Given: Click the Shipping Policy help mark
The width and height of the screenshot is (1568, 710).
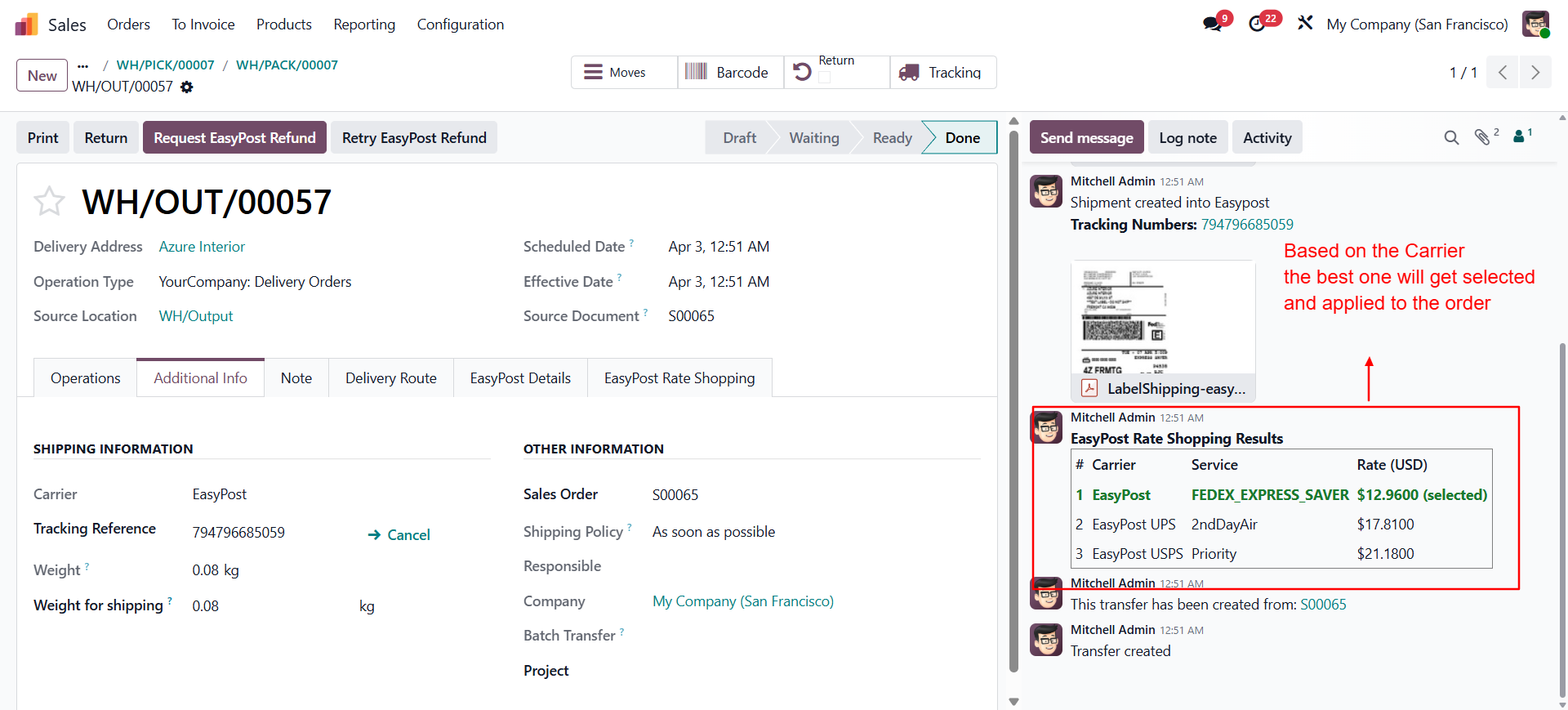Looking at the screenshot, I should [629, 528].
